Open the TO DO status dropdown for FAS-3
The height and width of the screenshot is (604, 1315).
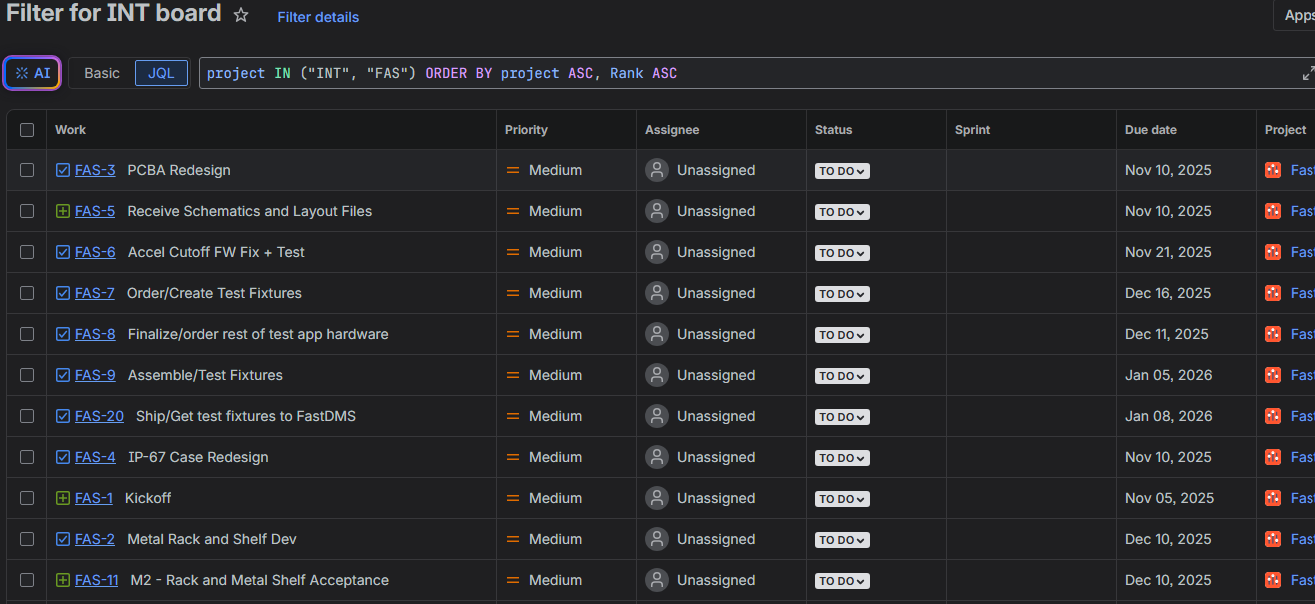(842, 171)
